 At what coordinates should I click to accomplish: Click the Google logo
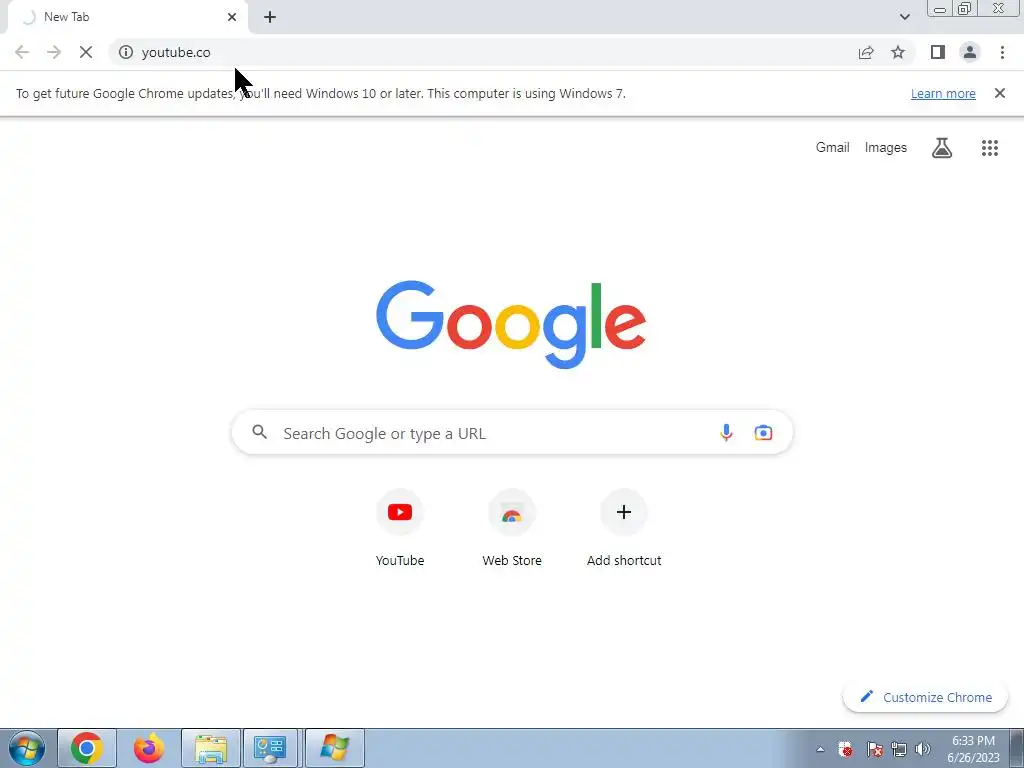(x=511, y=325)
